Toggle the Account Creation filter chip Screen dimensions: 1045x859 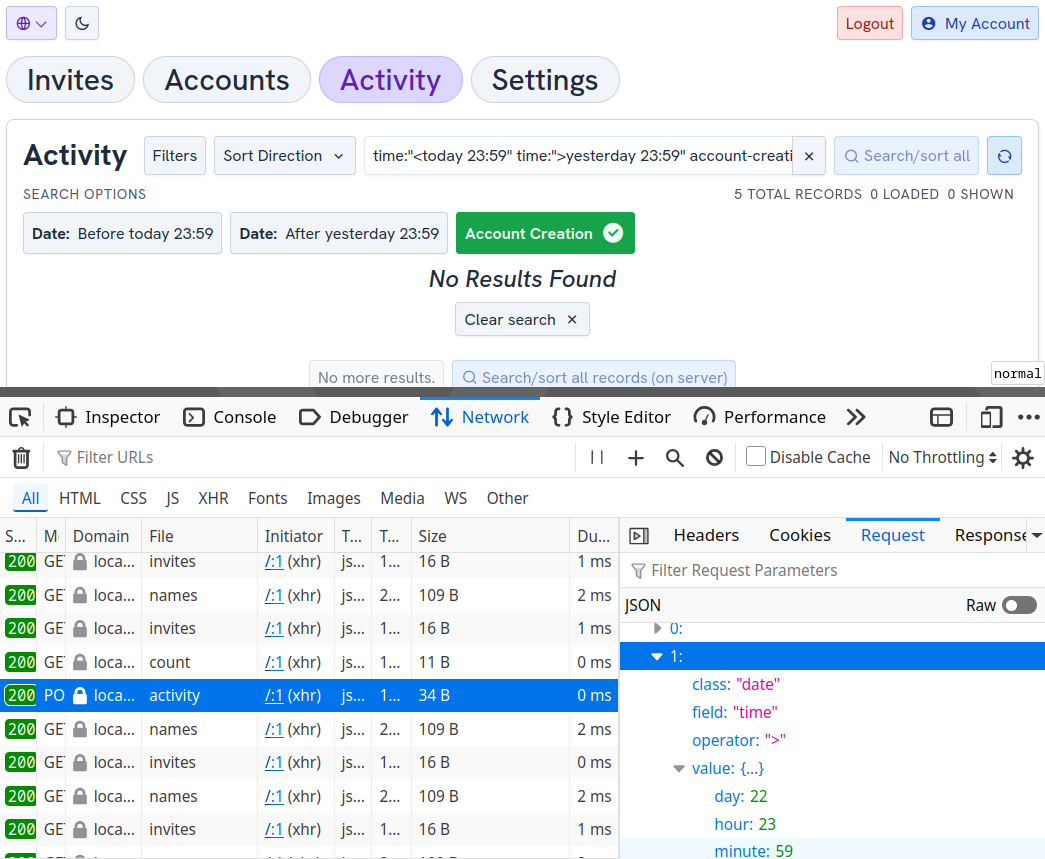tap(545, 233)
